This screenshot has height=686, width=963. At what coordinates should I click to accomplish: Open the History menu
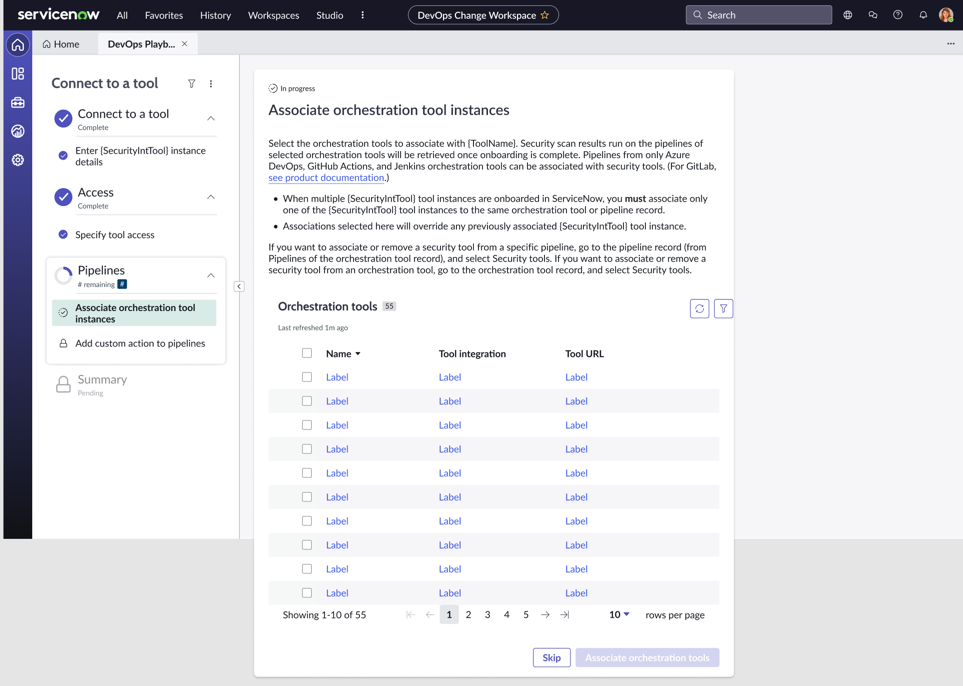pos(216,15)
